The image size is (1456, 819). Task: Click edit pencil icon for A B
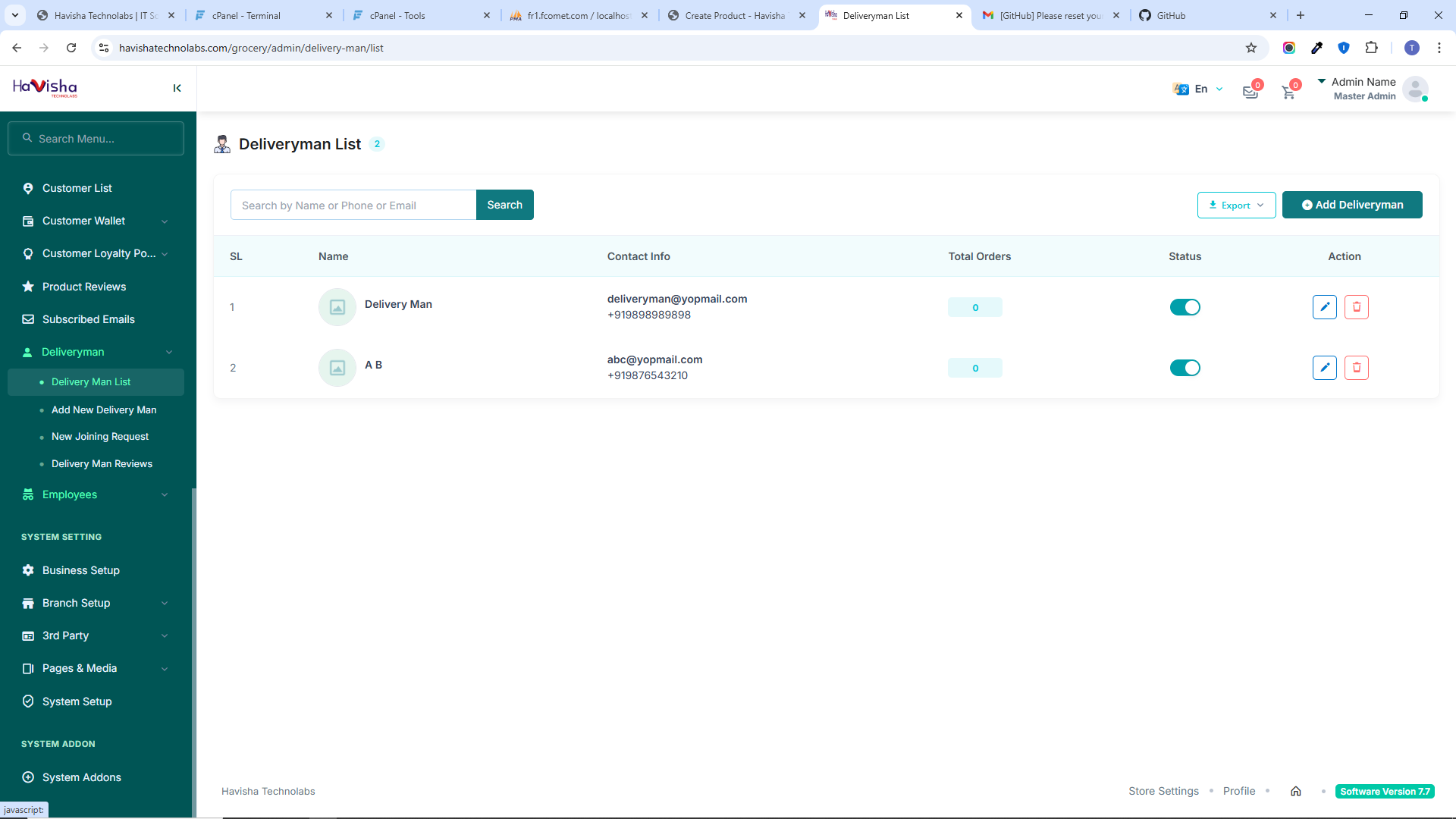pos(1324,368)
